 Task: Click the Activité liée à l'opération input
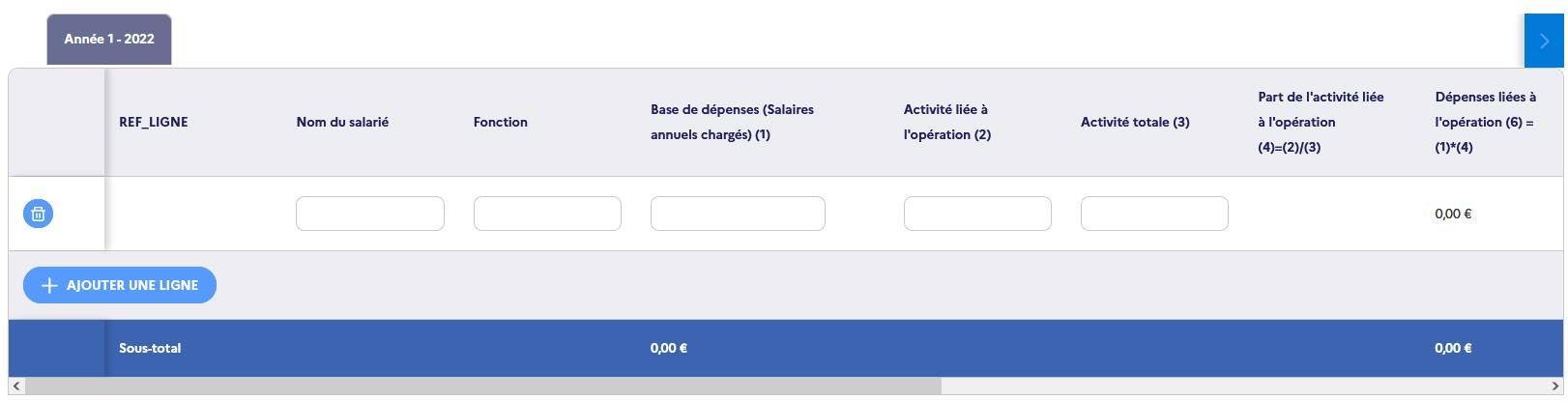[x=977, y=214]
